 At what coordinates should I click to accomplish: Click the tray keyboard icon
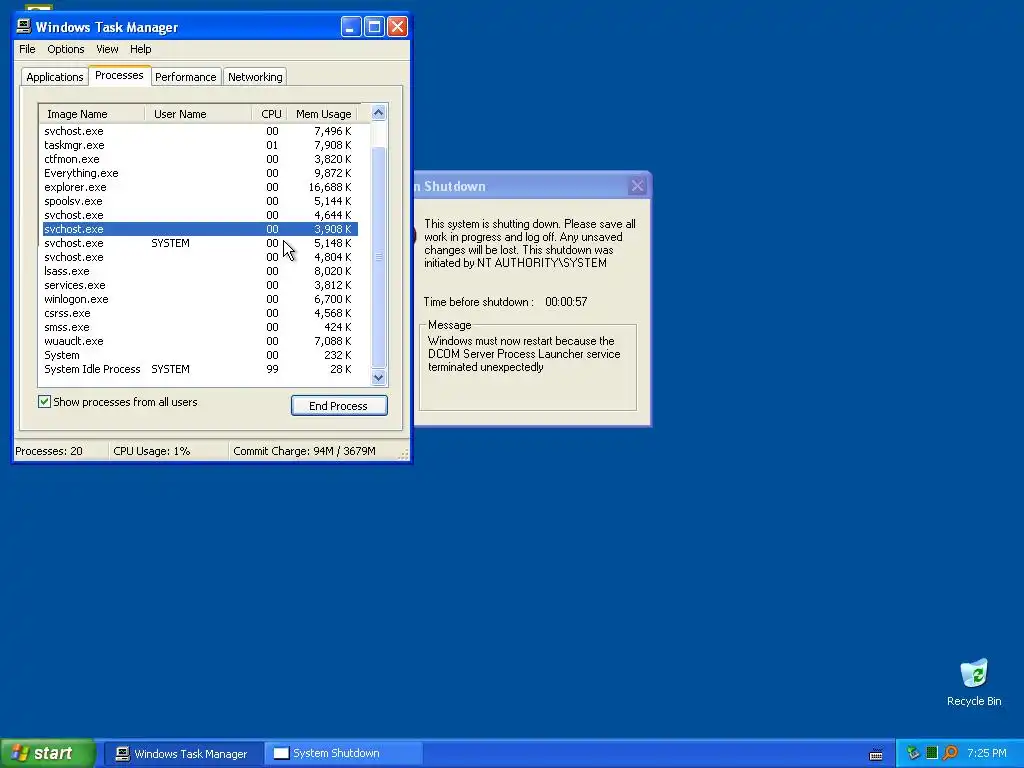pos(876,755)
